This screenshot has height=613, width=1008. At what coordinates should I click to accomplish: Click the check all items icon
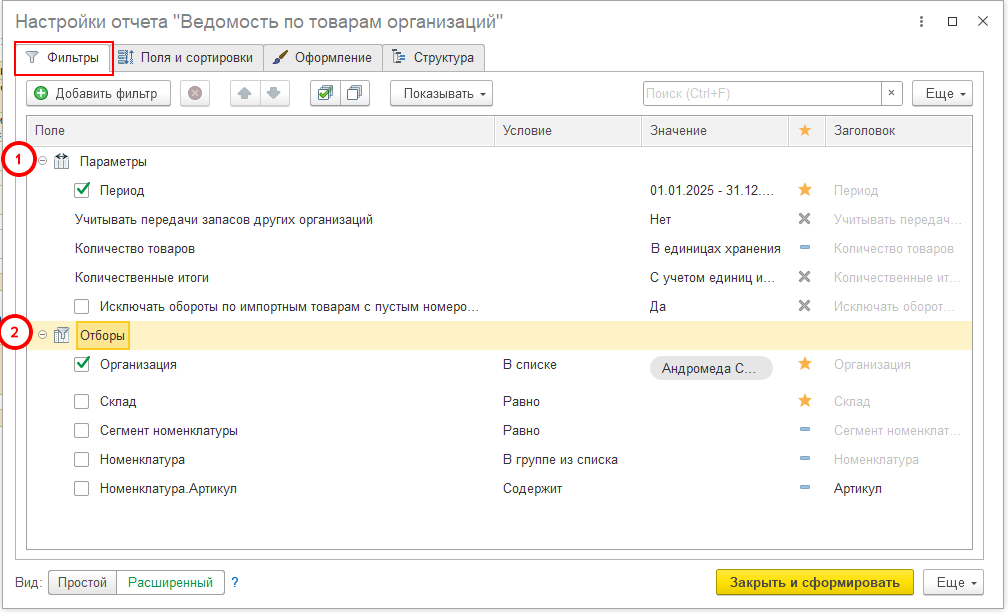tap(325, 94)
